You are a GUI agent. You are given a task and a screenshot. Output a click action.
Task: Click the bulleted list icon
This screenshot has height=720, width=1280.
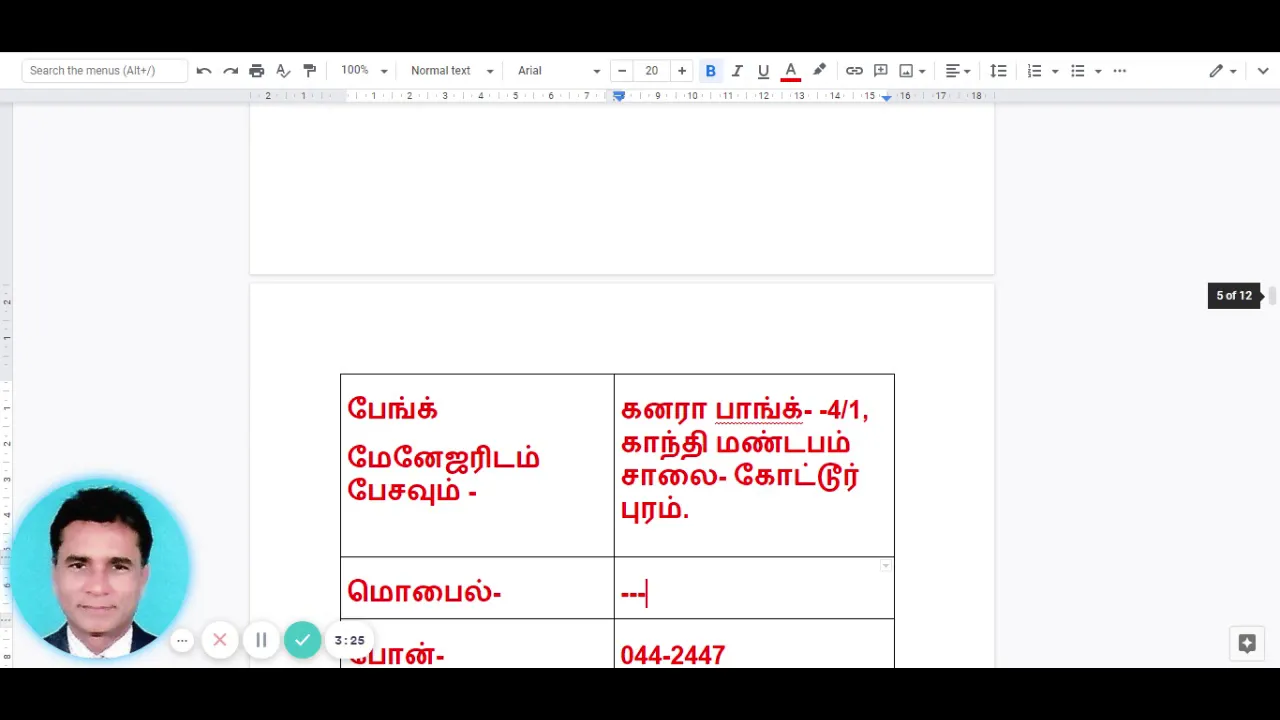click(1078, 71)
